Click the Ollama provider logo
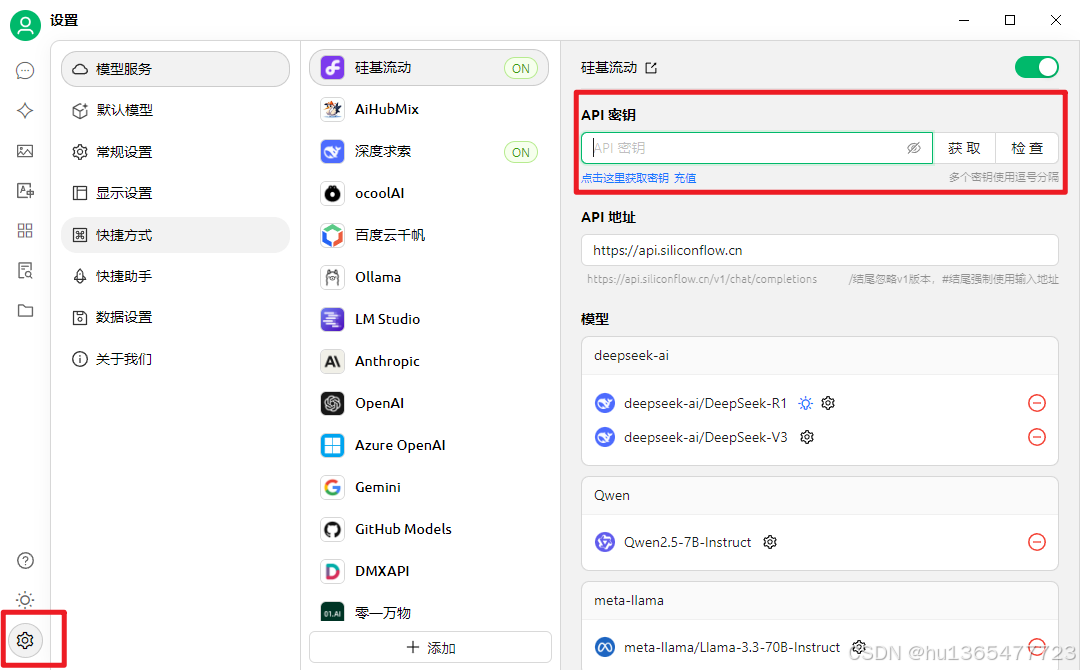Screen dimensions: 1080x670 point(333,277)
